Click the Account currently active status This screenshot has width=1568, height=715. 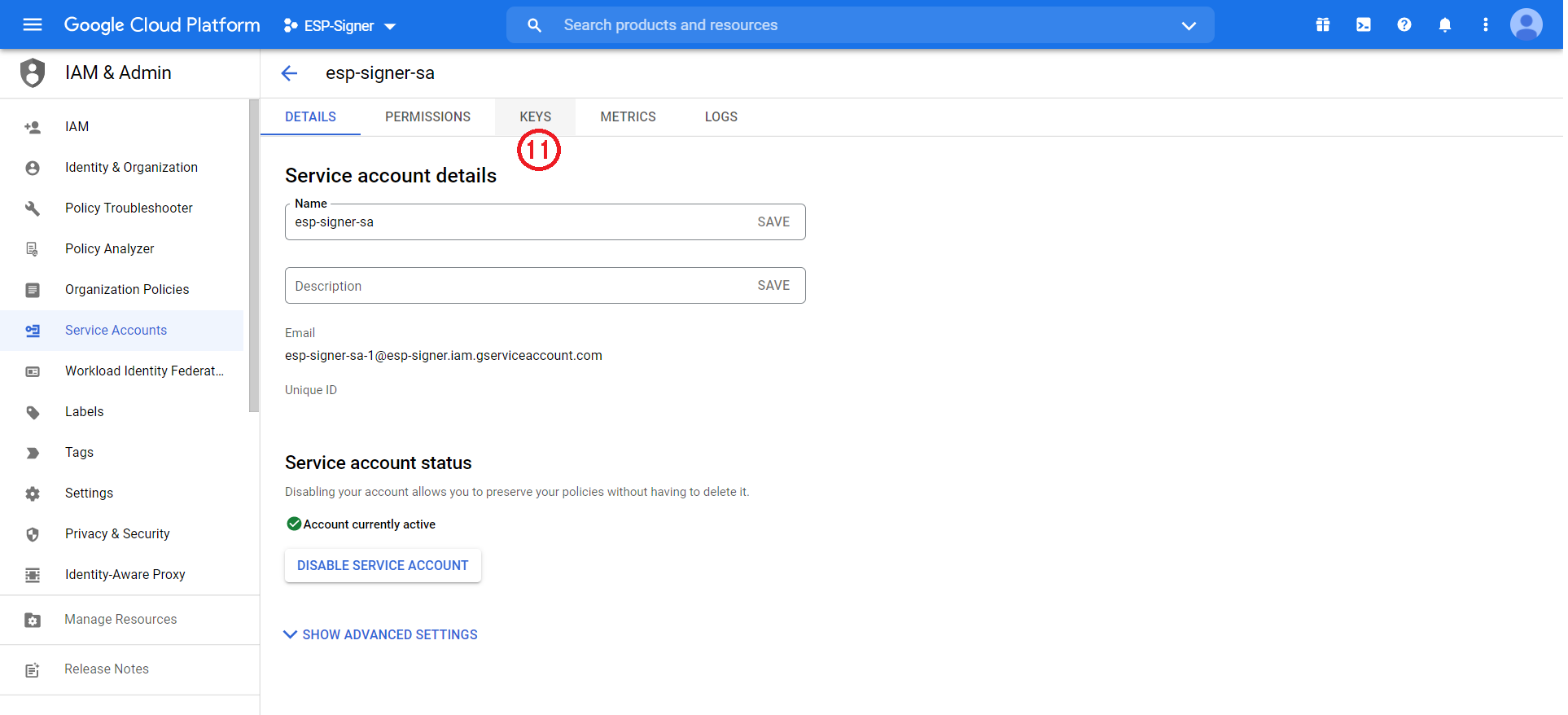tap(361, 524)
